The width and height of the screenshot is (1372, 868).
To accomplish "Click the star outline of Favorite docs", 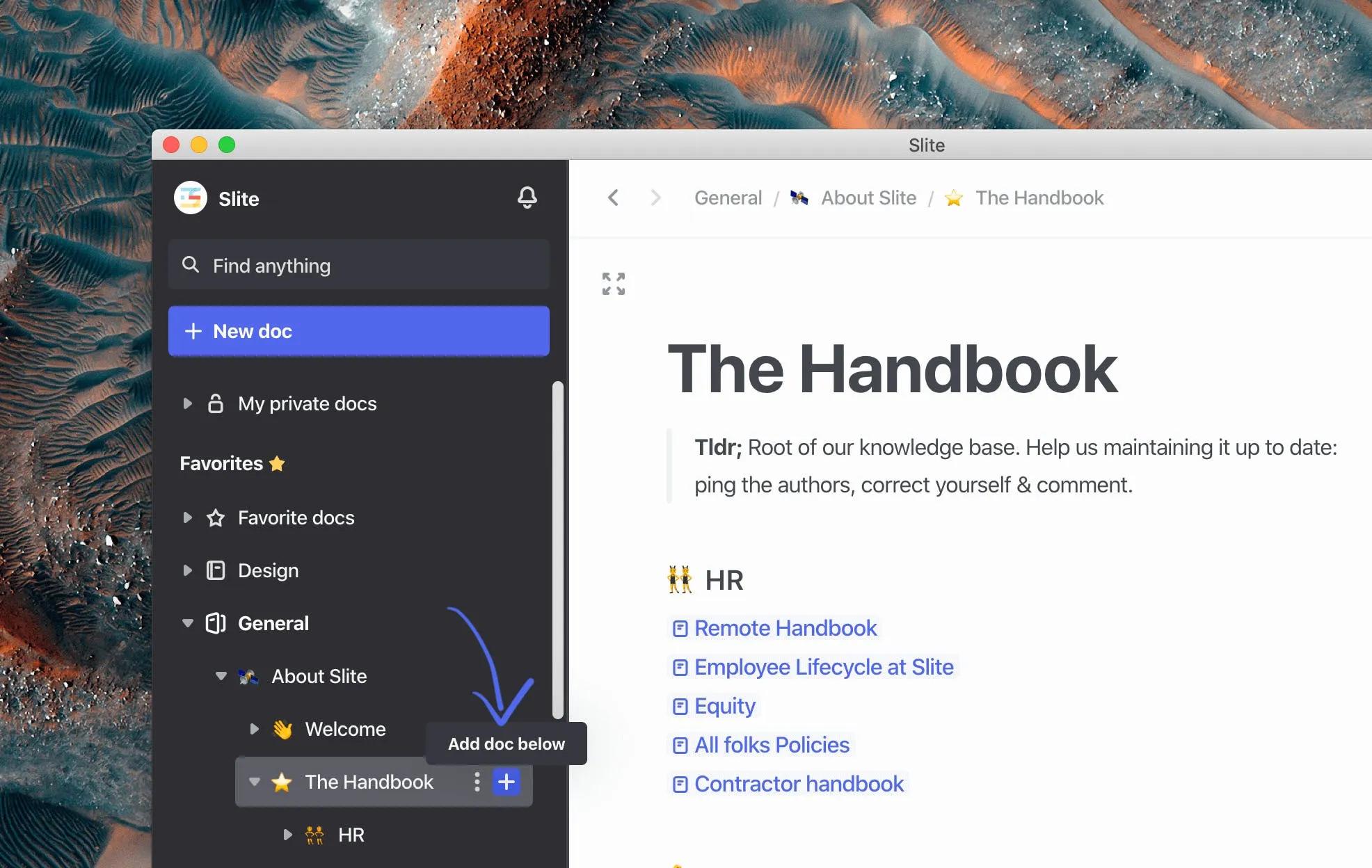I will pos(216,517).
